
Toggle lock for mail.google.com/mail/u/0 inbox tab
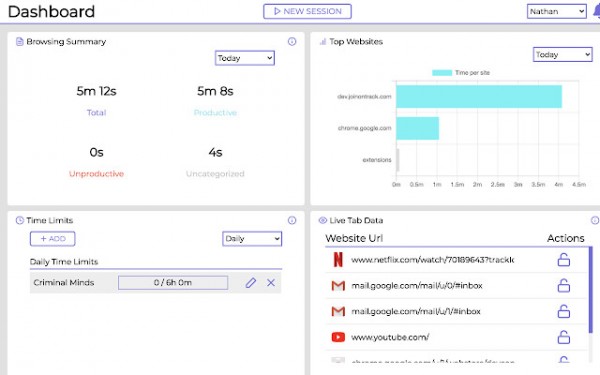[x=563, y=285]
